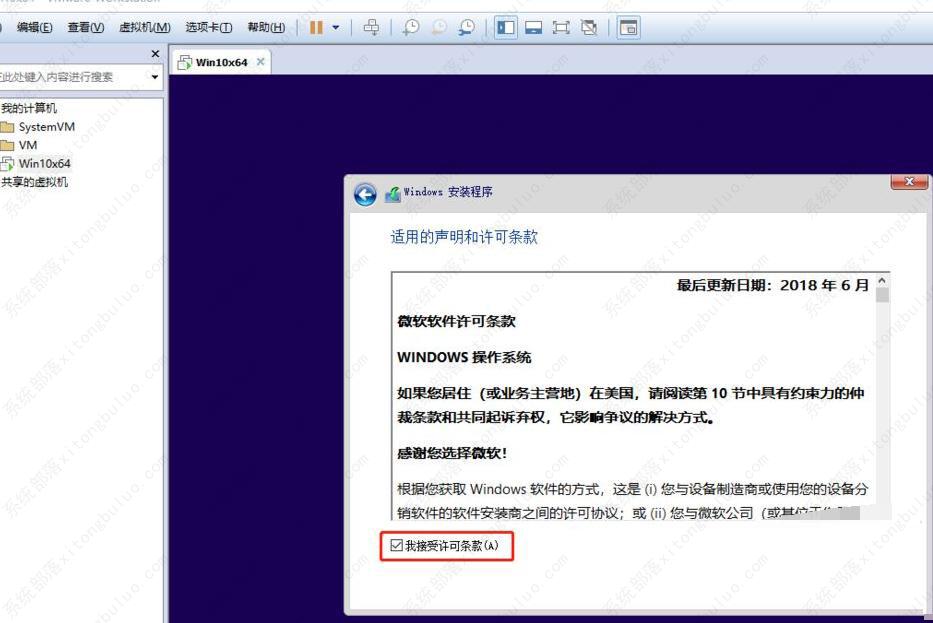Click the Revert Snapshot icon

[437, 27]
